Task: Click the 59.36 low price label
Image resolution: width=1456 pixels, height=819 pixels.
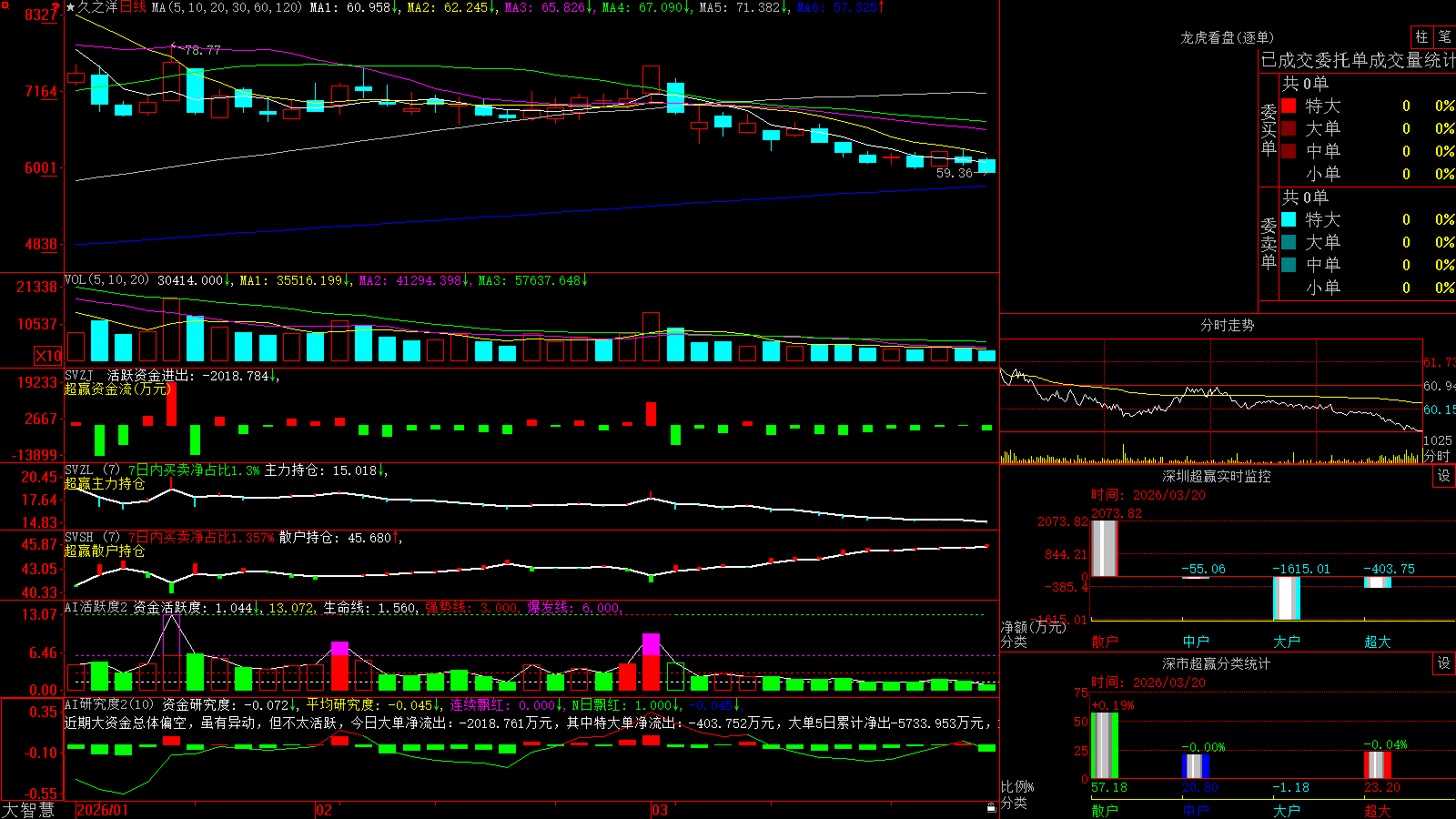Action: (x=955, y=173)
